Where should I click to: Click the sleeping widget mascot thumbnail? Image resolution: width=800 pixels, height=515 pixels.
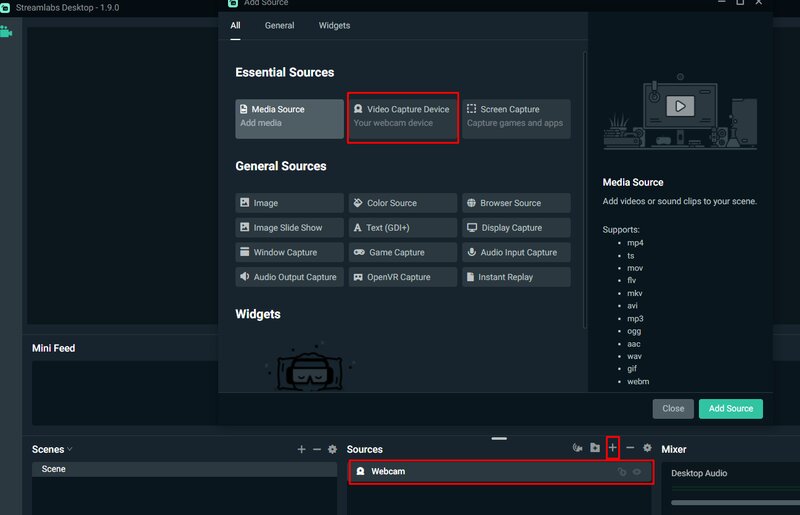[310, 366]
